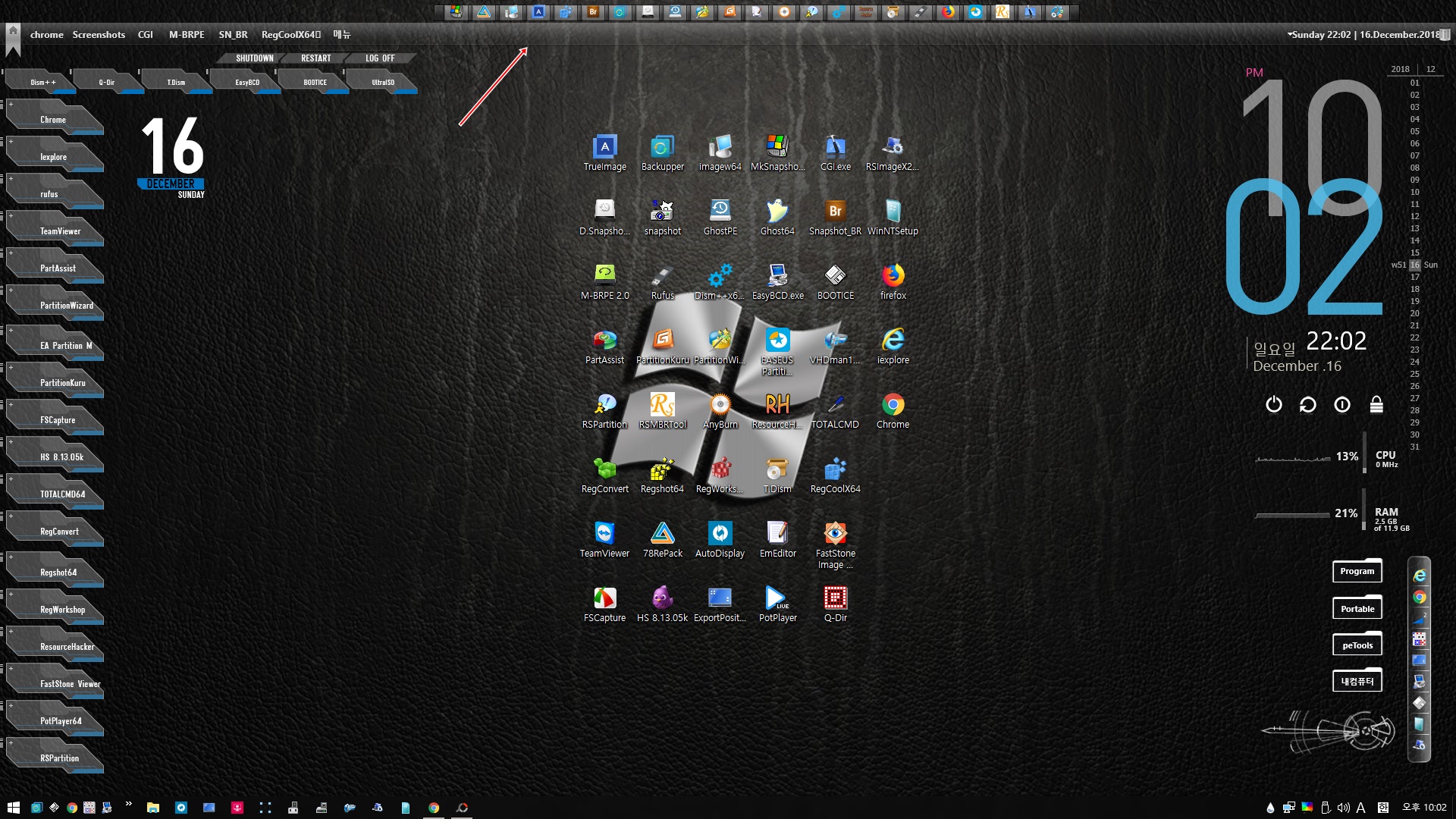Click the refresh restart icon under clock
The height and width of the screenshot is (819, 1456).
tap(1308, 404)
